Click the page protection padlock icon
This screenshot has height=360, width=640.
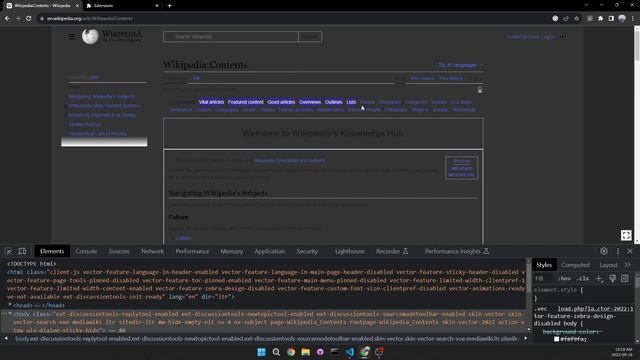coord(480,90)
